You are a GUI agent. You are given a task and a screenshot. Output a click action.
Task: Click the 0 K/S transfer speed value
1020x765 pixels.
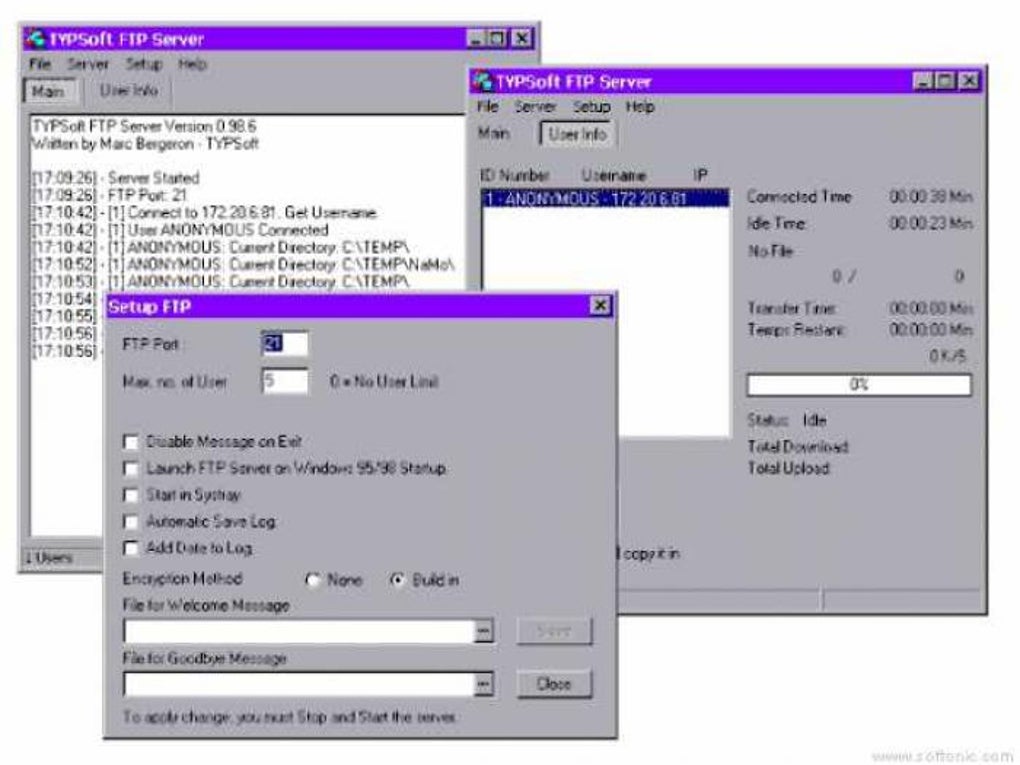click(948, 356)
